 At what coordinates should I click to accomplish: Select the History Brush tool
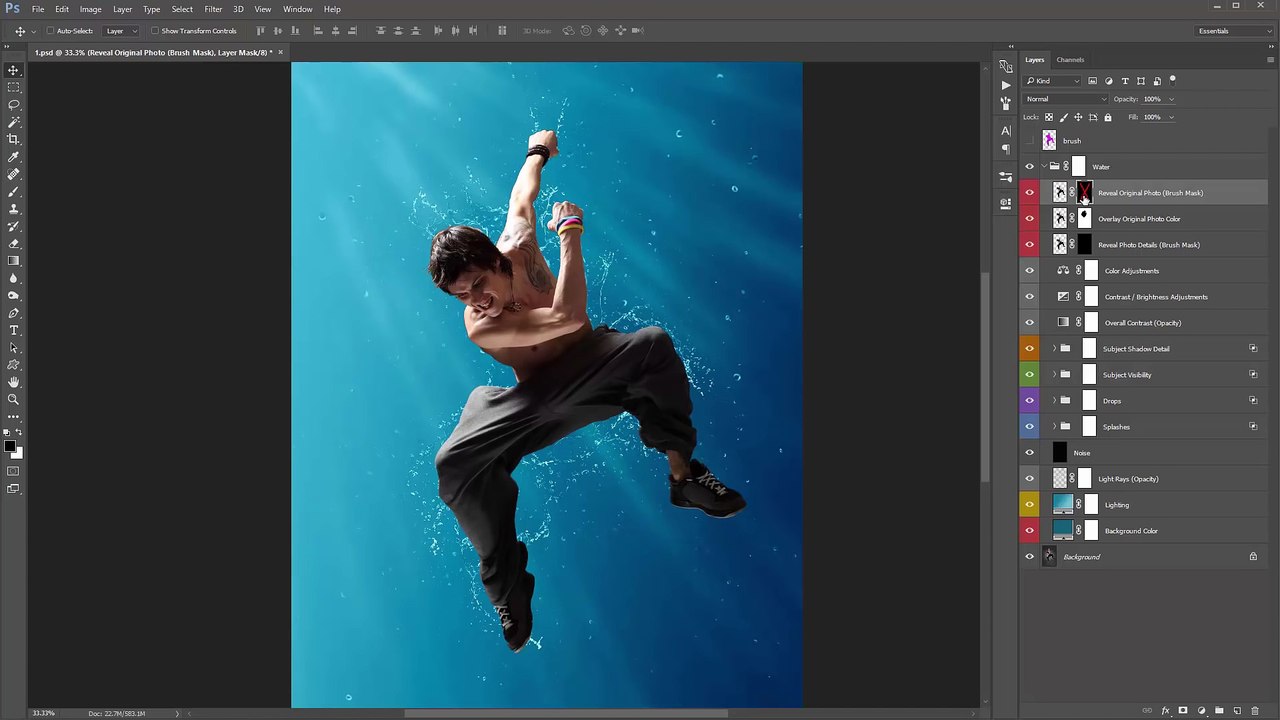point(14,226)
